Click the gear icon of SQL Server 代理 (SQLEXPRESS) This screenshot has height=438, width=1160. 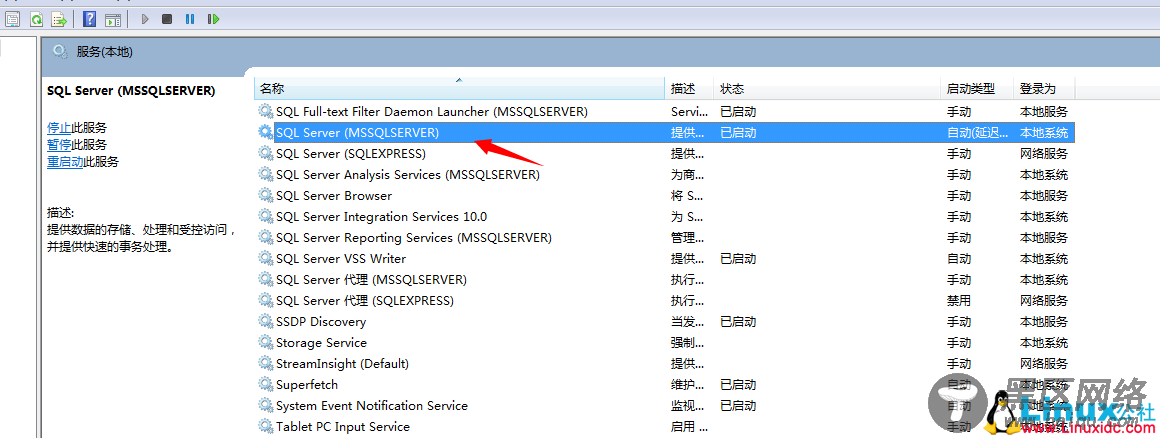tap(265, 300)
